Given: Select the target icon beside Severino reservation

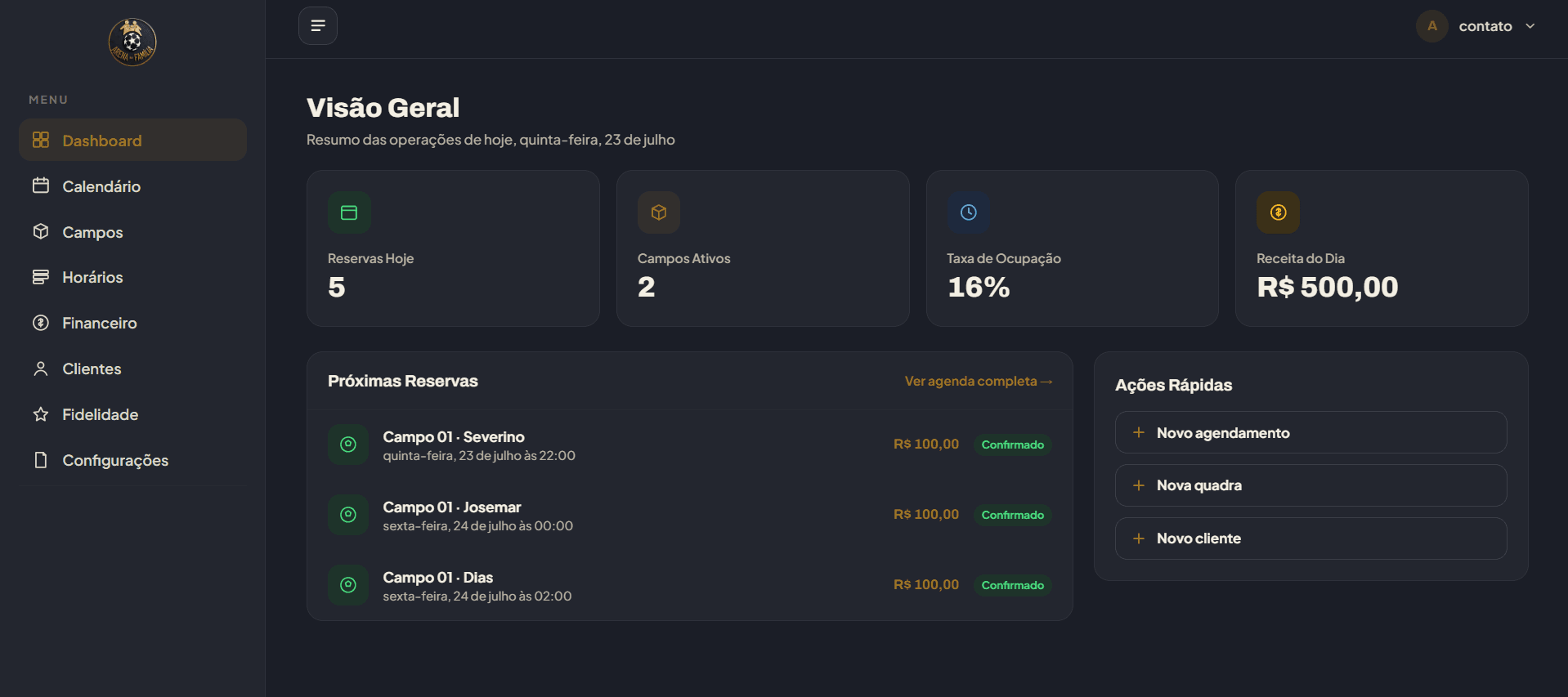Looking at the screenshot, I should (x=348, y=445).
